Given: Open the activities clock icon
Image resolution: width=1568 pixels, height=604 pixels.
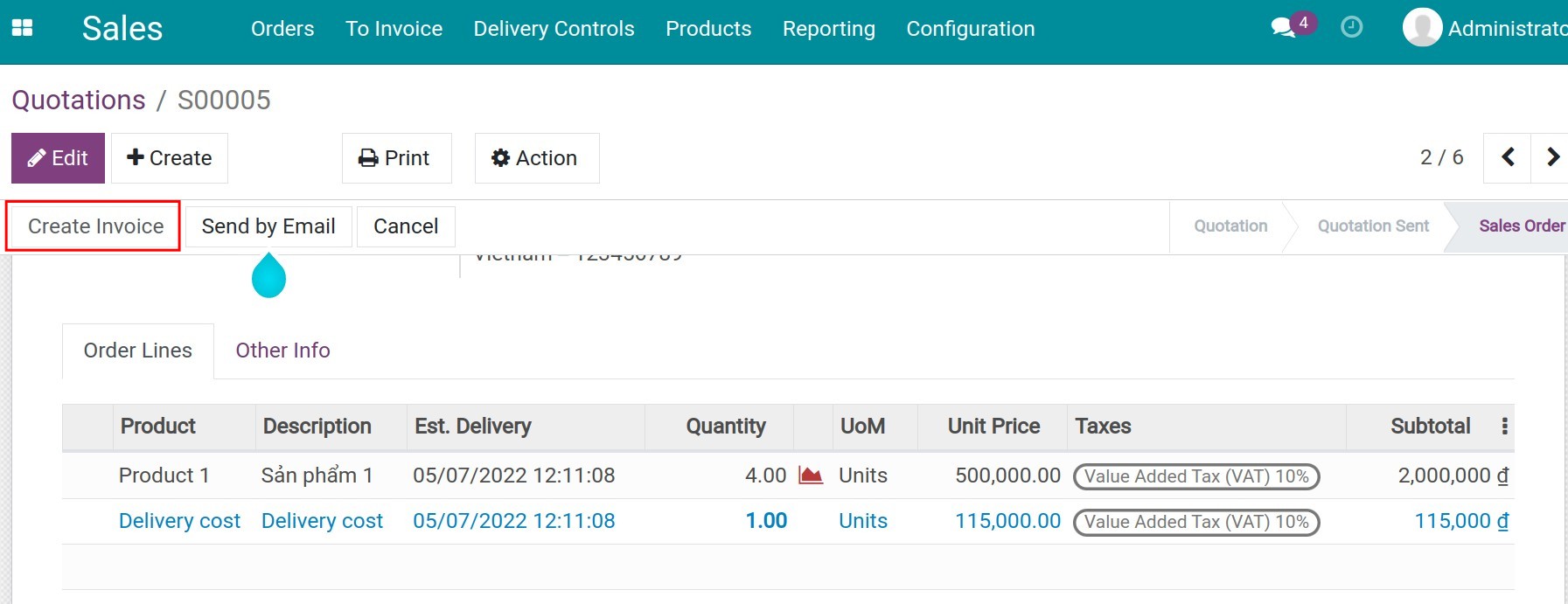Looking at the screenshot, I should [x=1351, y=28].
